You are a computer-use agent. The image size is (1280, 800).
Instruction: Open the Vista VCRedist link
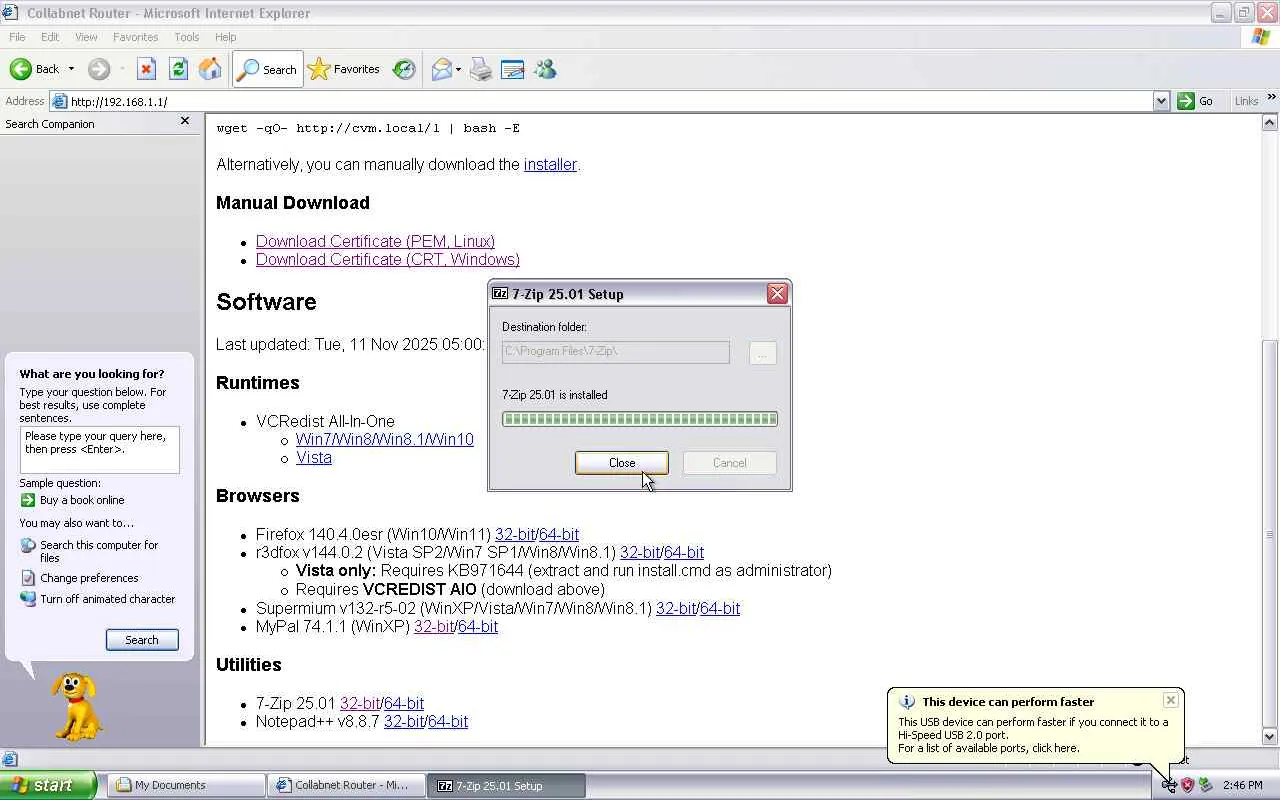click(314, 457)
